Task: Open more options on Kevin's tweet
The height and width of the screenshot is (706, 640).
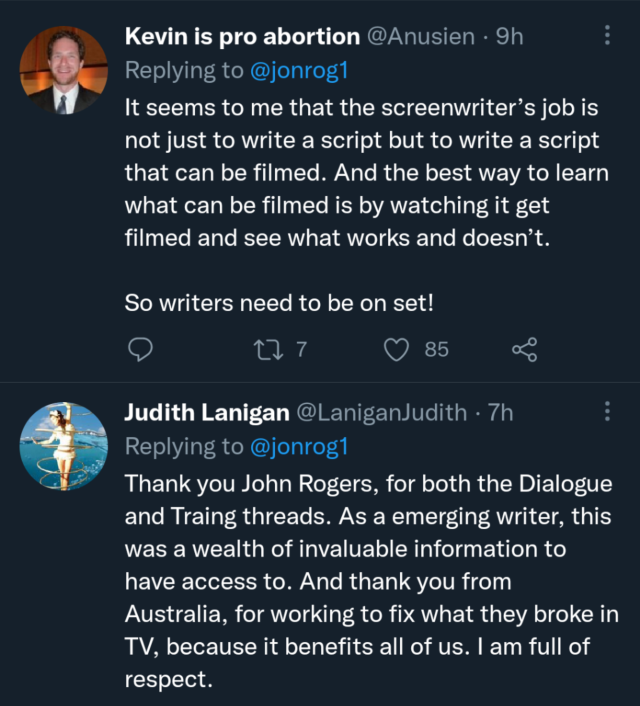Action: click(607, 36)
